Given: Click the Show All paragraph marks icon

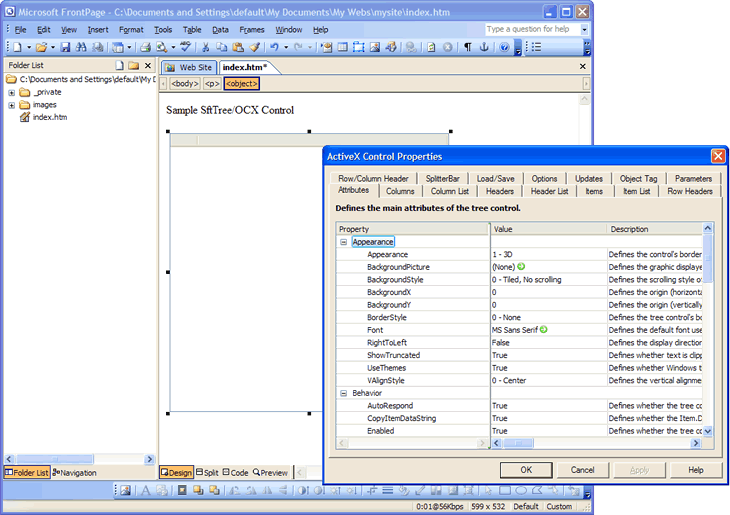Looking at the screenshot, I should tap(467, 47).
